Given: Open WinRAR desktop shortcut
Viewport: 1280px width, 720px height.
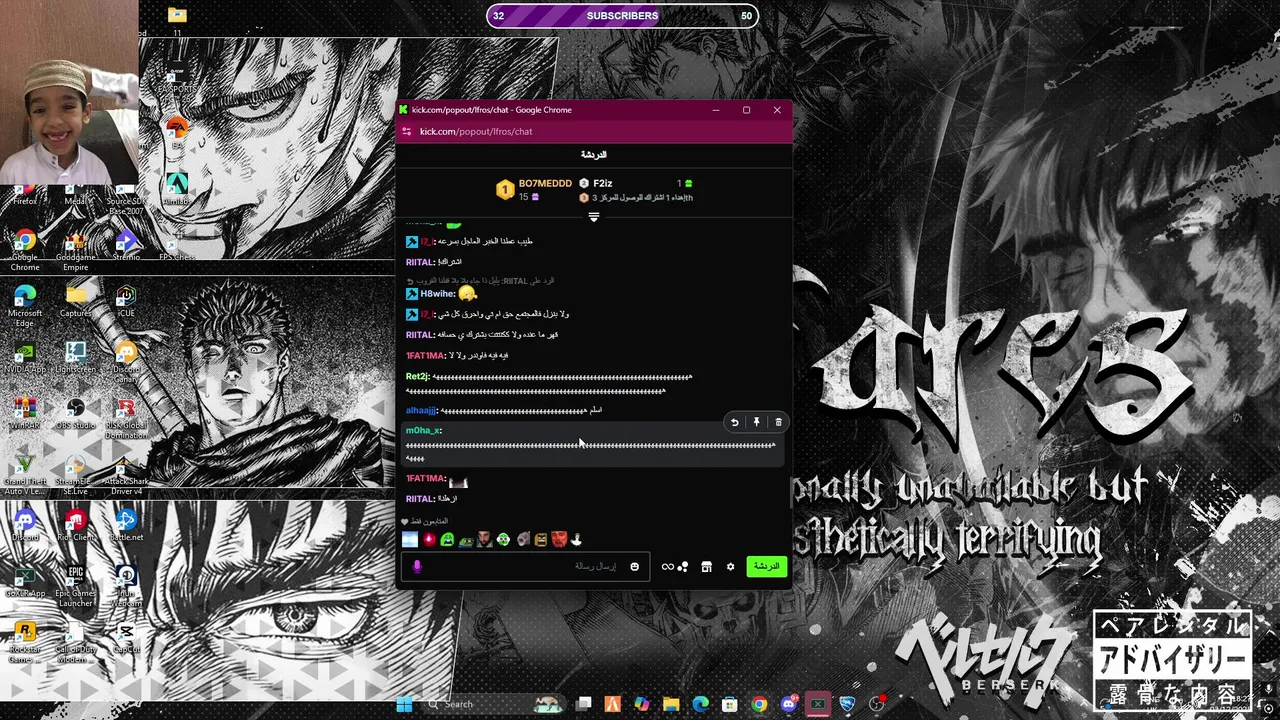Looking at the screenshot, I should 25,413.
